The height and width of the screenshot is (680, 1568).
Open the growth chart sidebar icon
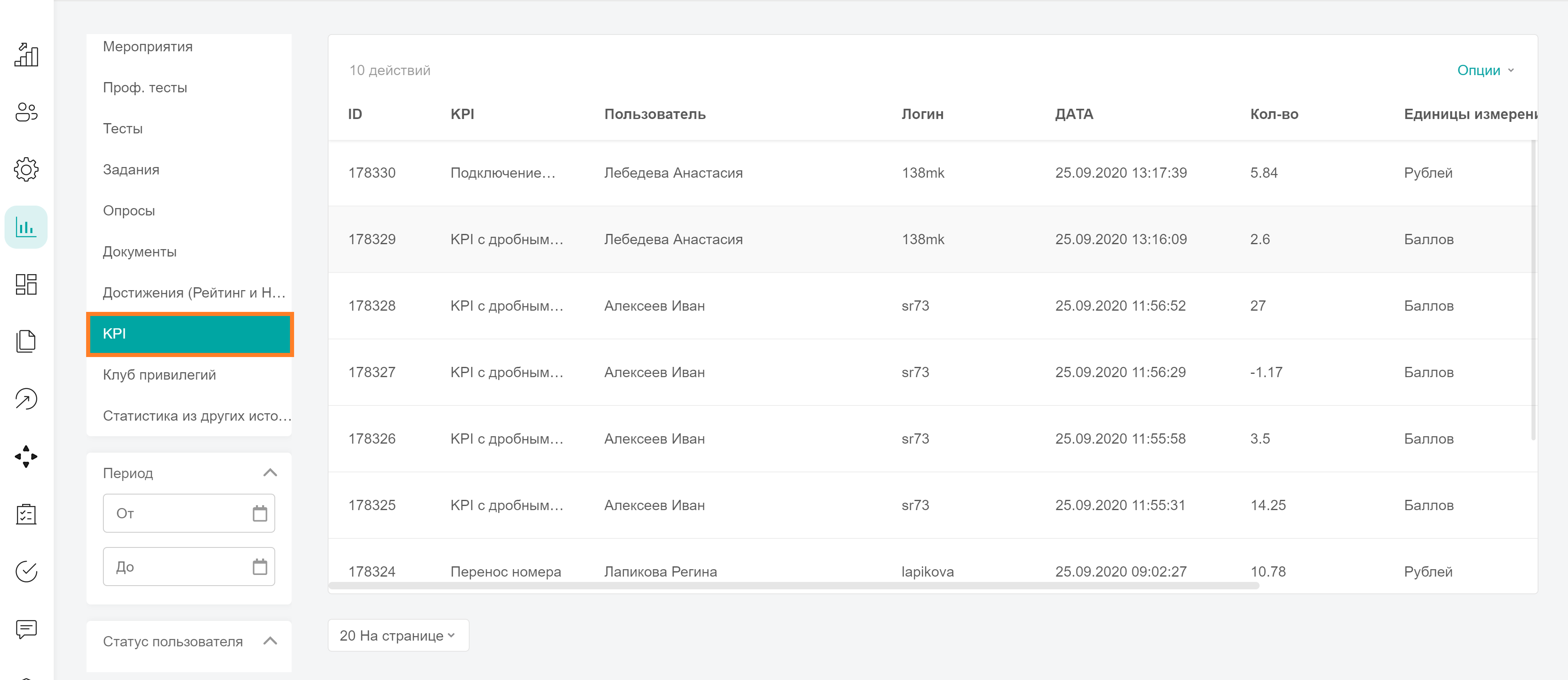coord(26,55)
